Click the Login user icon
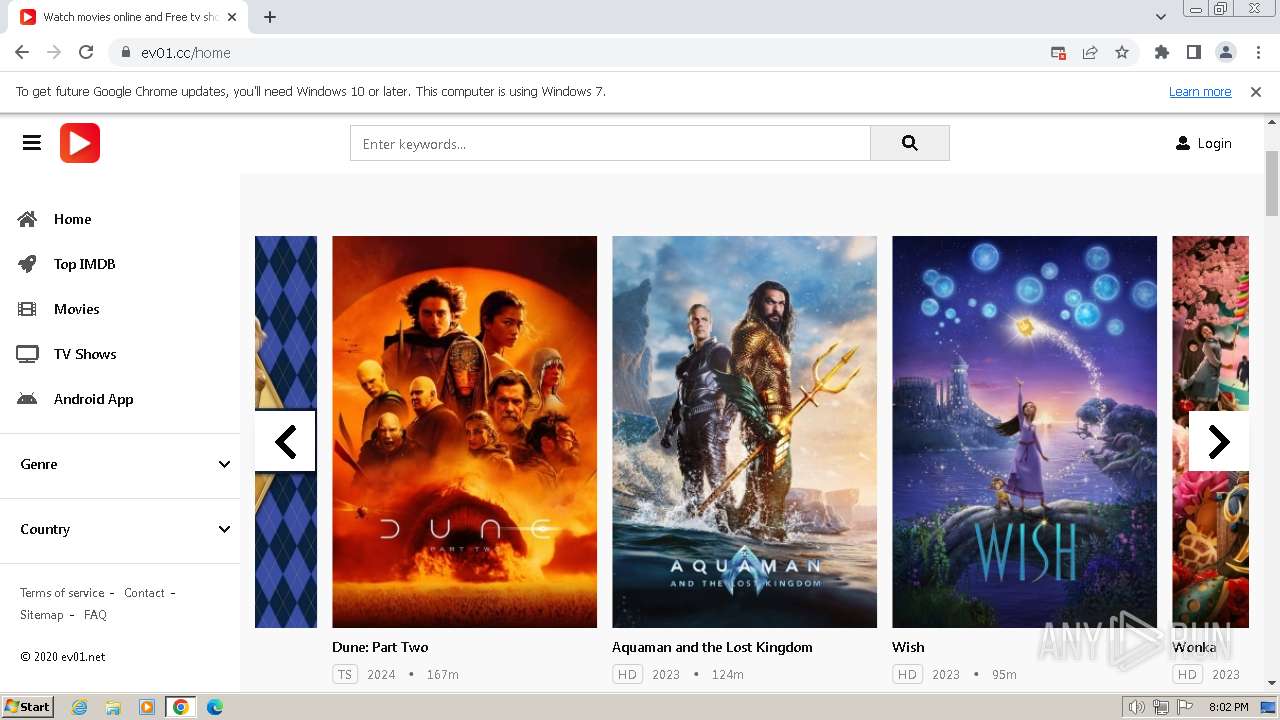1280x720 pixels. click(1183, 143)
